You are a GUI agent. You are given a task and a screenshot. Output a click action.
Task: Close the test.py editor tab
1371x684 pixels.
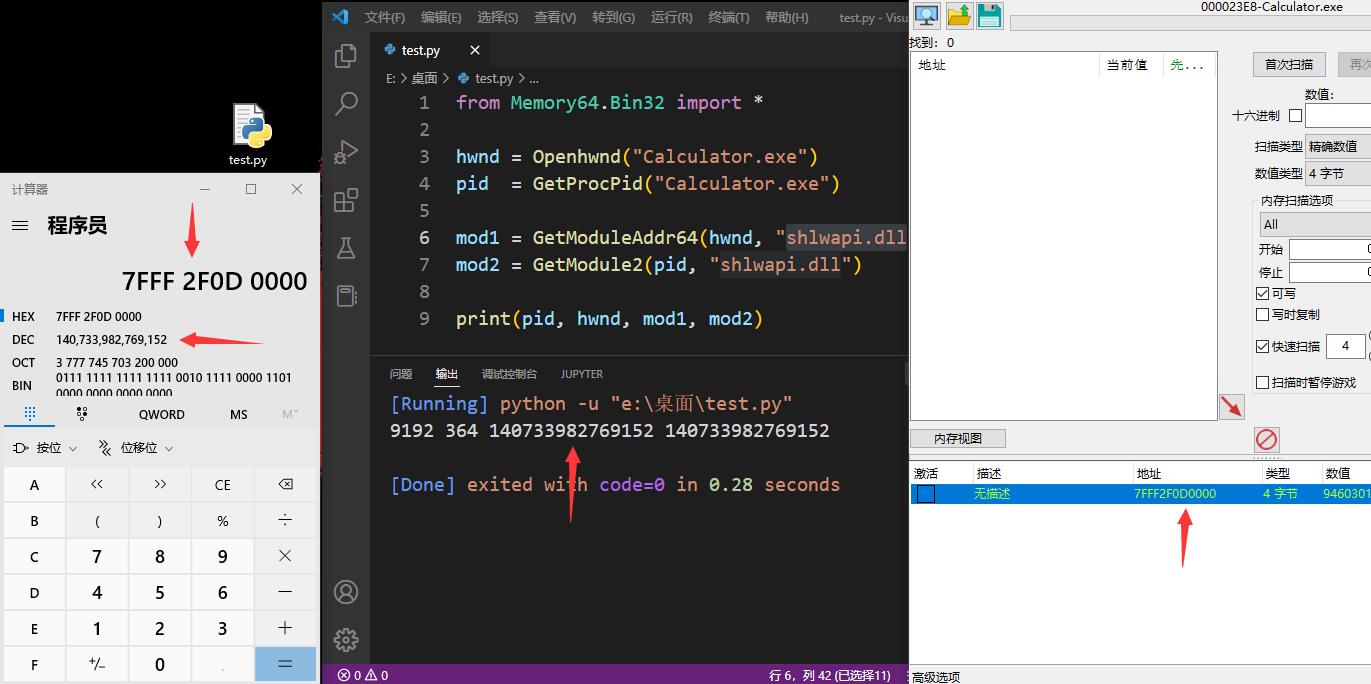click(475, 50)
